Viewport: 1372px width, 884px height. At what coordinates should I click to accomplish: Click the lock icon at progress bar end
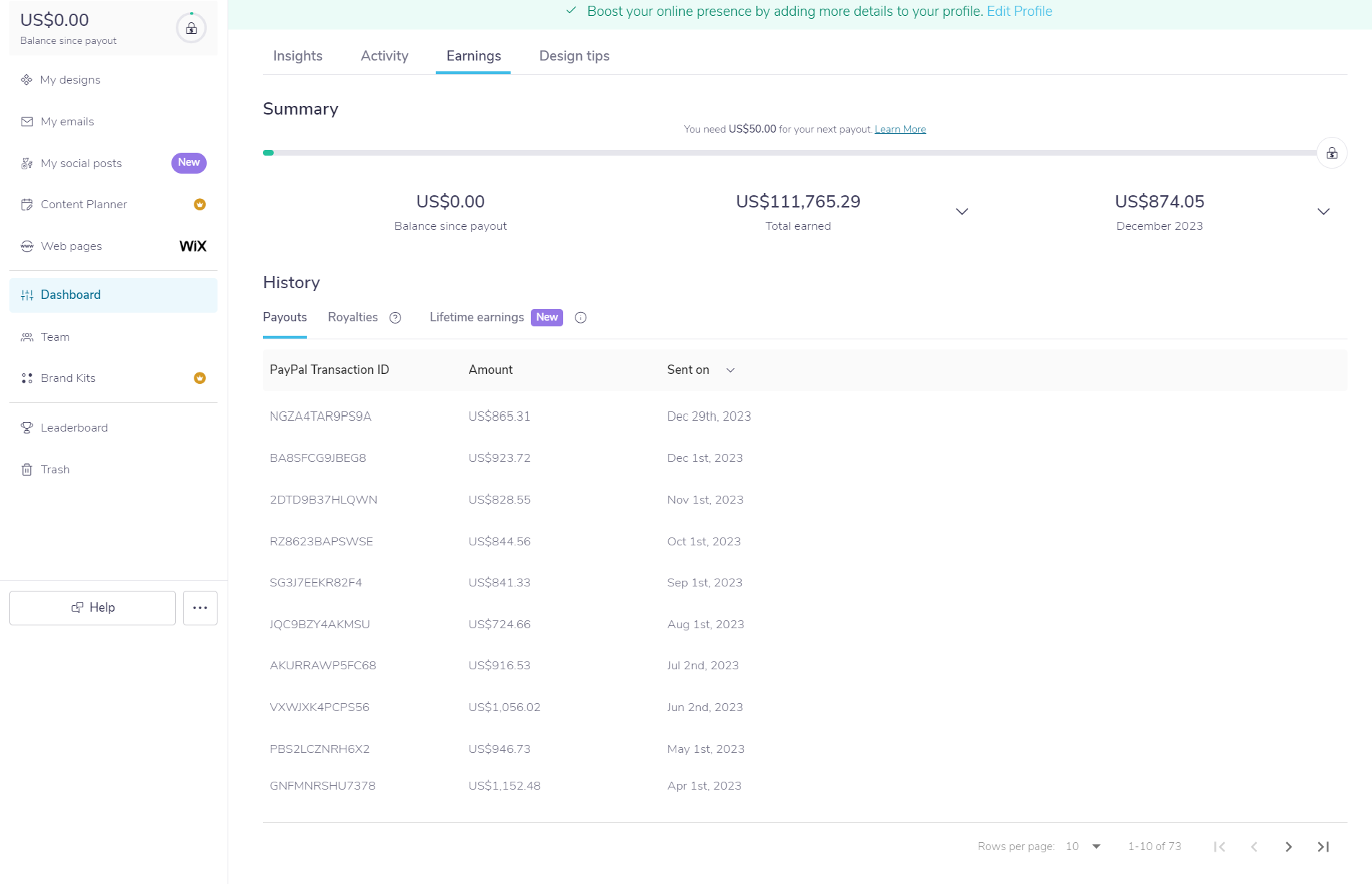tap(1332, 153)
